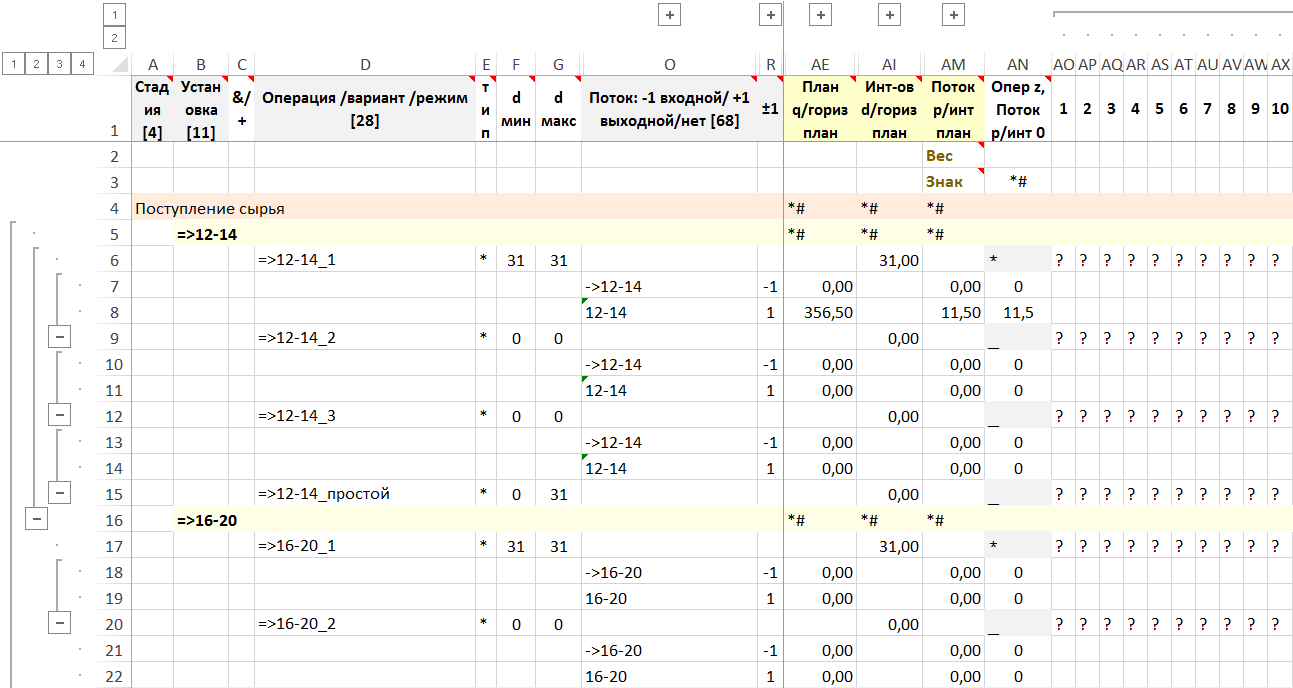Screen dimensions: 1293x688
Task: Click the cell containing 356,50
Action: tap(820, 312)
